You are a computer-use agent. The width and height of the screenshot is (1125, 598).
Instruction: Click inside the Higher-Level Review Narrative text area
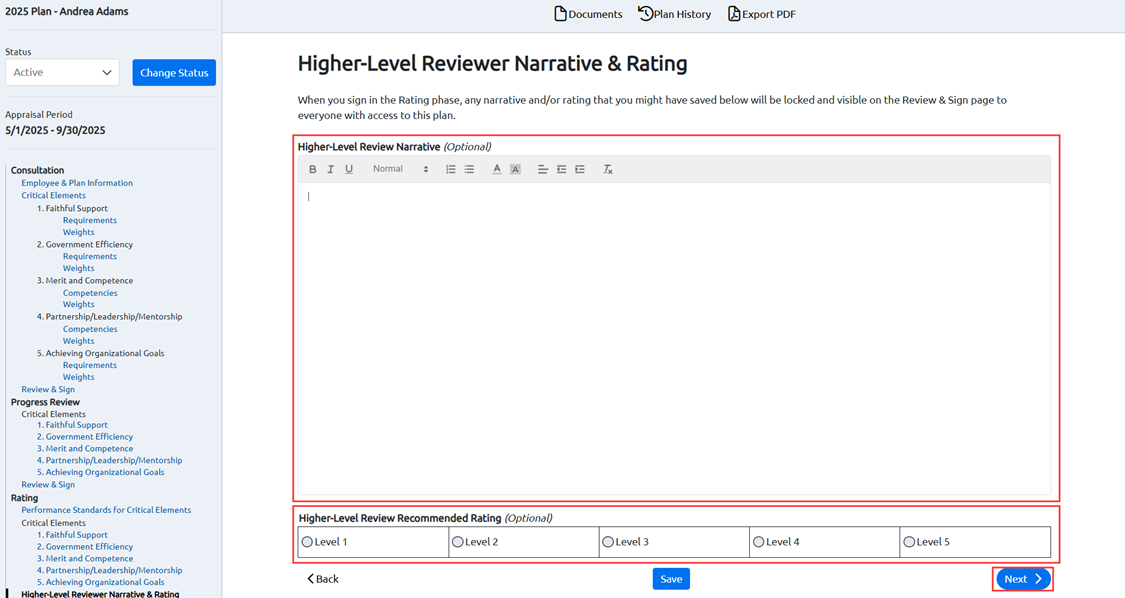click(674, 337)
